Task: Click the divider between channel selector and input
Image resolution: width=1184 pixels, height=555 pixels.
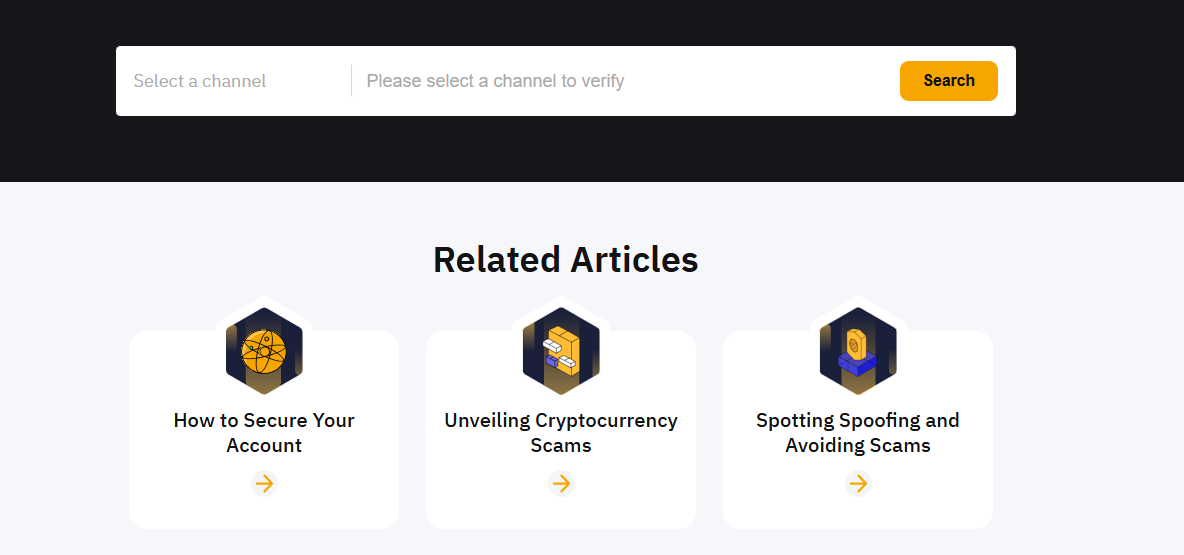Action: click(x=351, y=81)
